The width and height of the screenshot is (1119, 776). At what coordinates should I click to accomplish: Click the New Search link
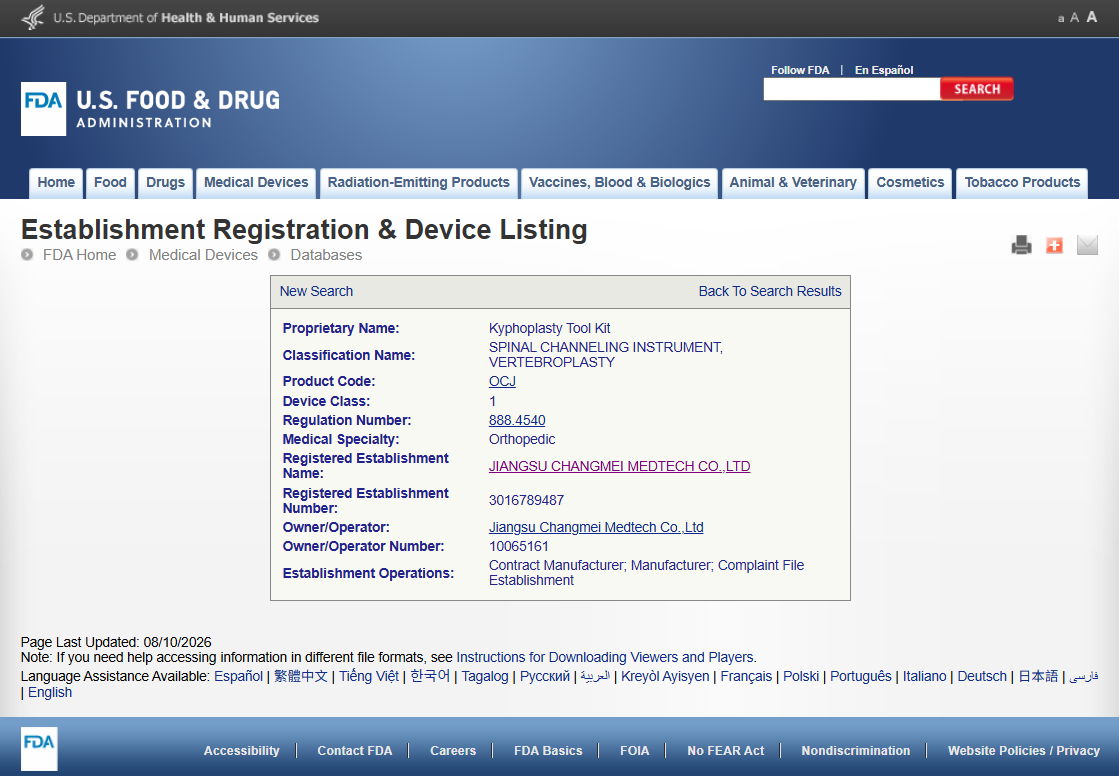(316, 291)
